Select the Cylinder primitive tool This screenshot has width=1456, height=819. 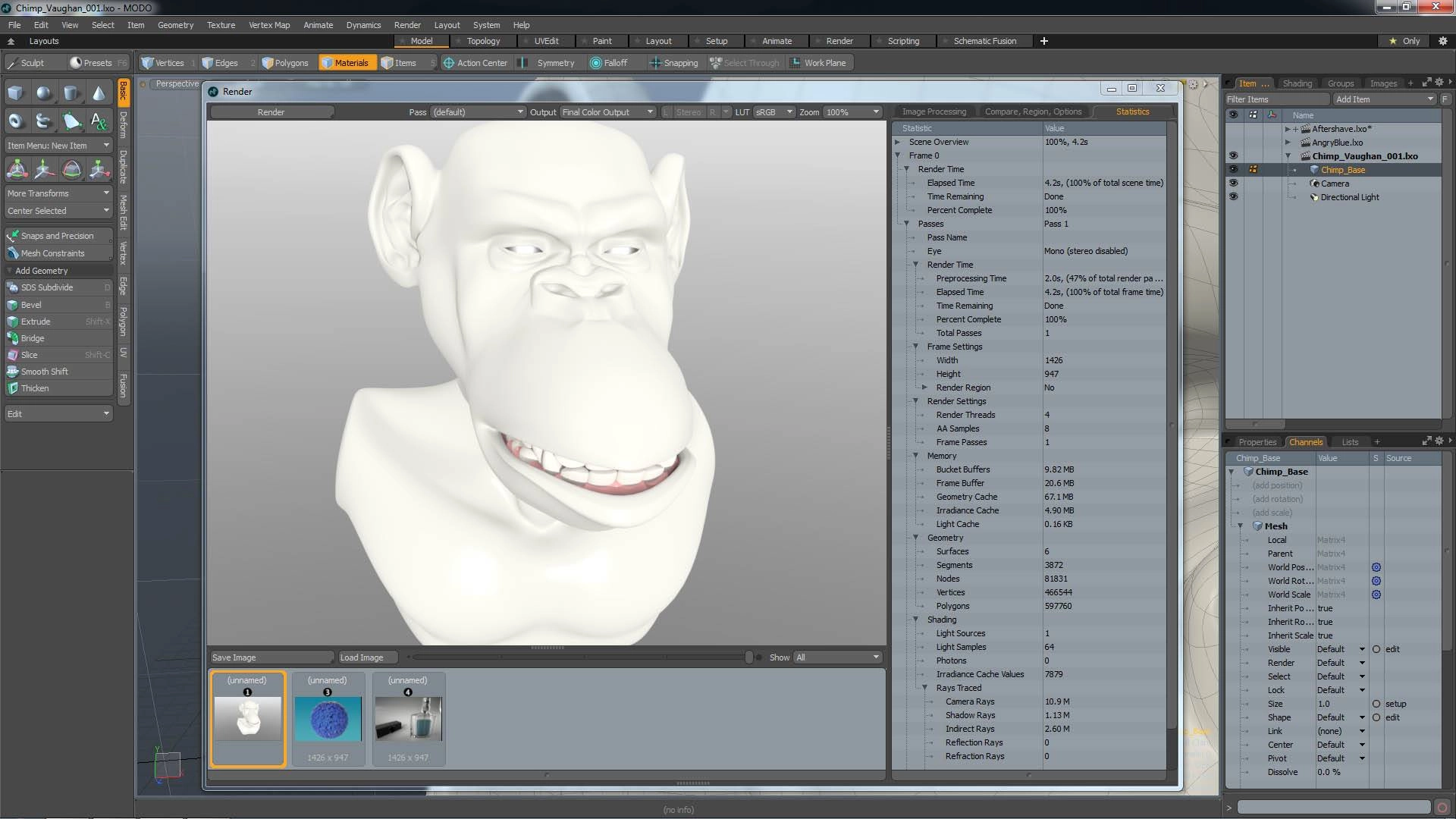tap(71, 93)
